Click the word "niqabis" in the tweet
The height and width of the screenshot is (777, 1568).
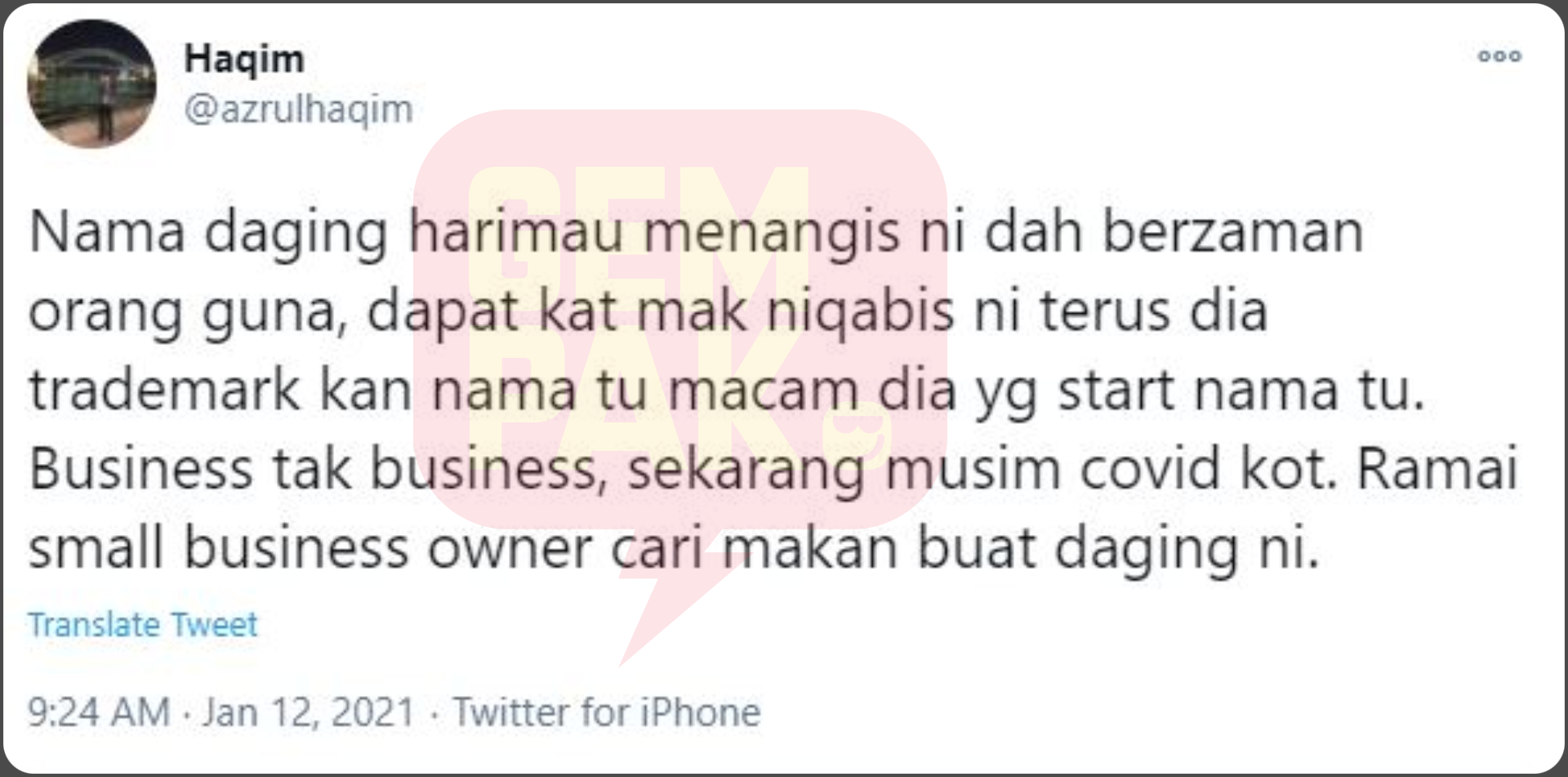click(860, 314)
